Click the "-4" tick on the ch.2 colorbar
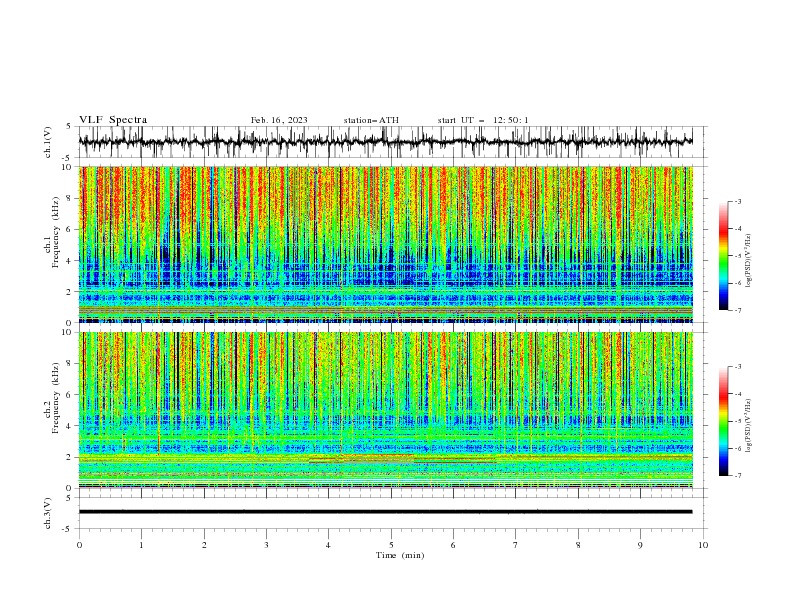The image size is (792, 612). tap(738, 394)
